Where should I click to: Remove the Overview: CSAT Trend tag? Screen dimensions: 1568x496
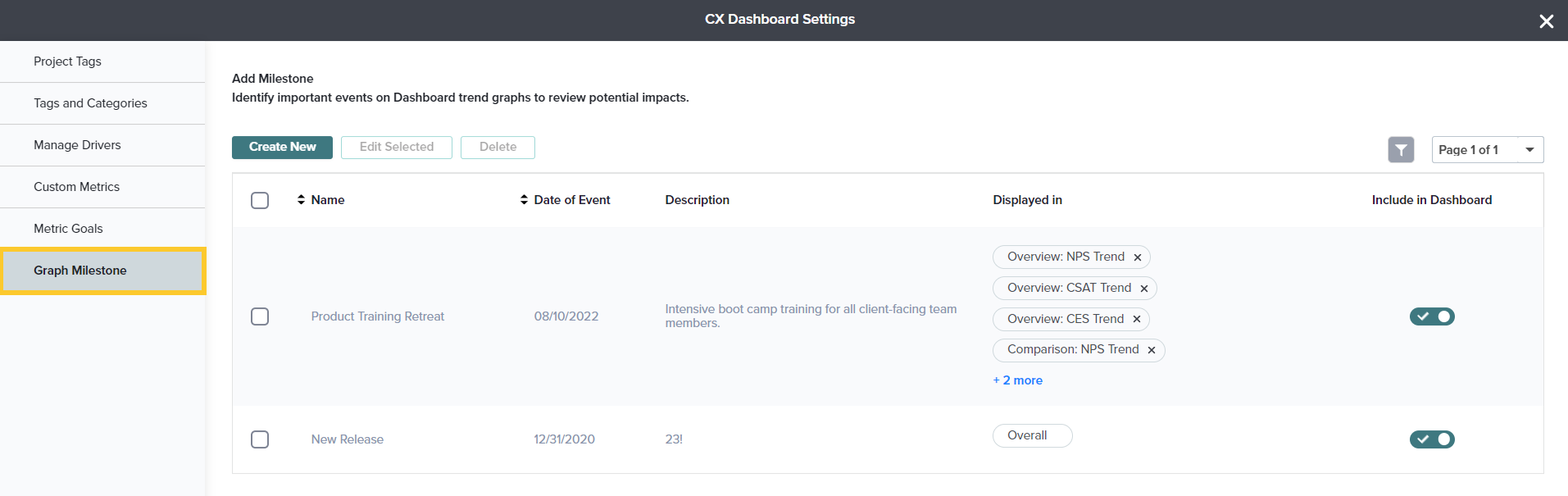pos(1143,289)
